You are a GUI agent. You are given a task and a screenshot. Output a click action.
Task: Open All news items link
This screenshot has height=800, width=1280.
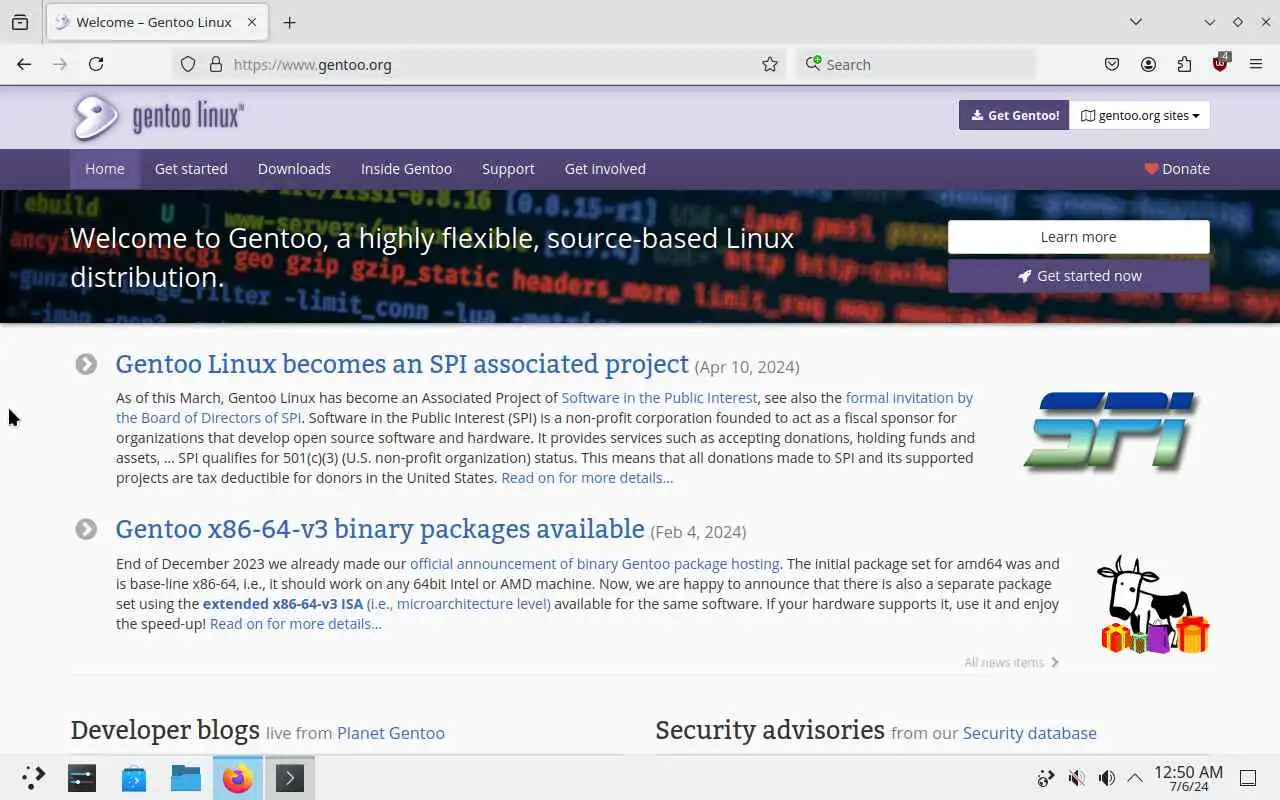click(x=1011, y=662)
